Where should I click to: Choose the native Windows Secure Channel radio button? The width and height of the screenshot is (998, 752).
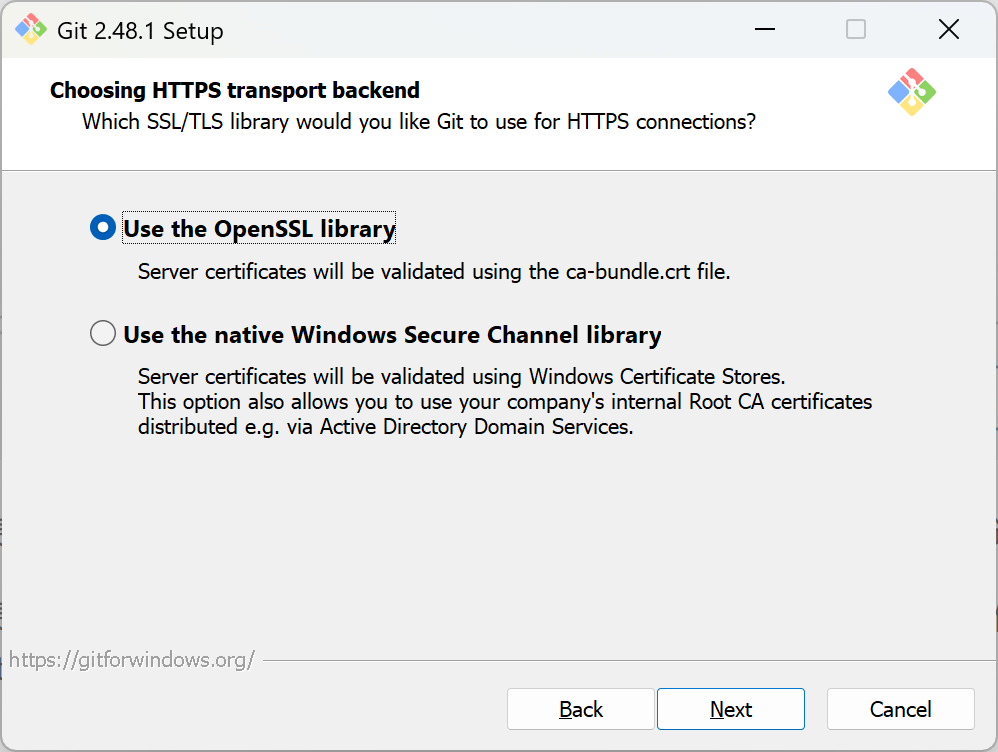pyautogui.click(x=103, y=334)
